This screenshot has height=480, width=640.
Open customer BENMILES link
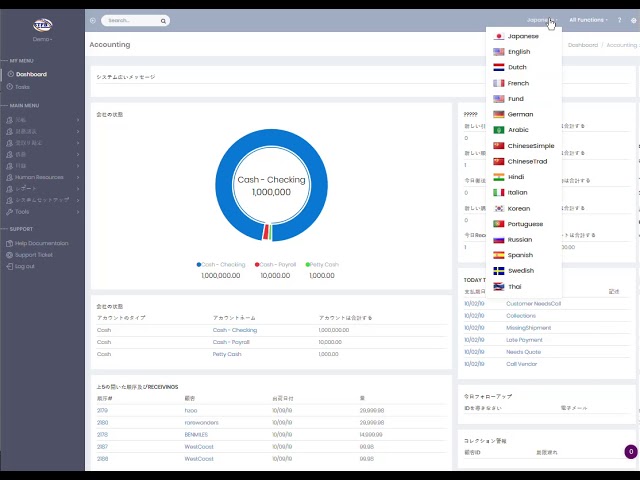[196, 435]
